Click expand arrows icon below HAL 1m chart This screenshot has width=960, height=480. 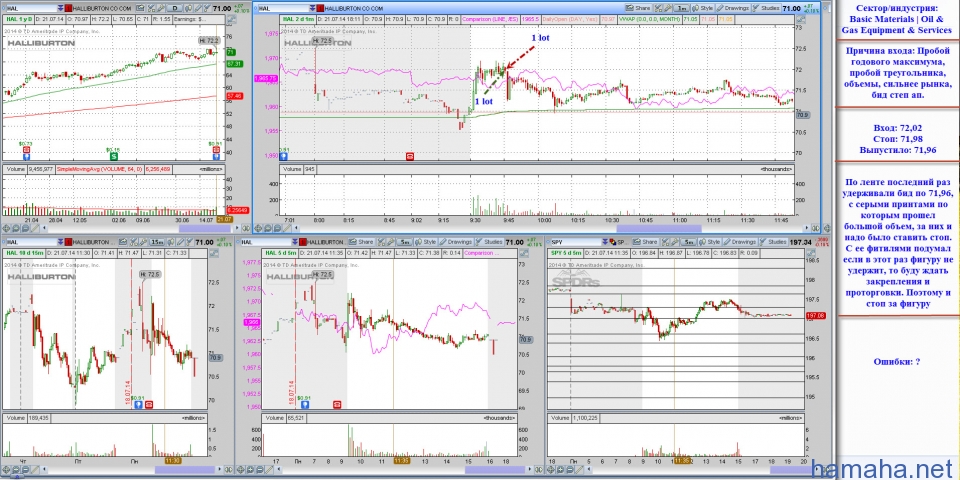[x=815, y=228]
